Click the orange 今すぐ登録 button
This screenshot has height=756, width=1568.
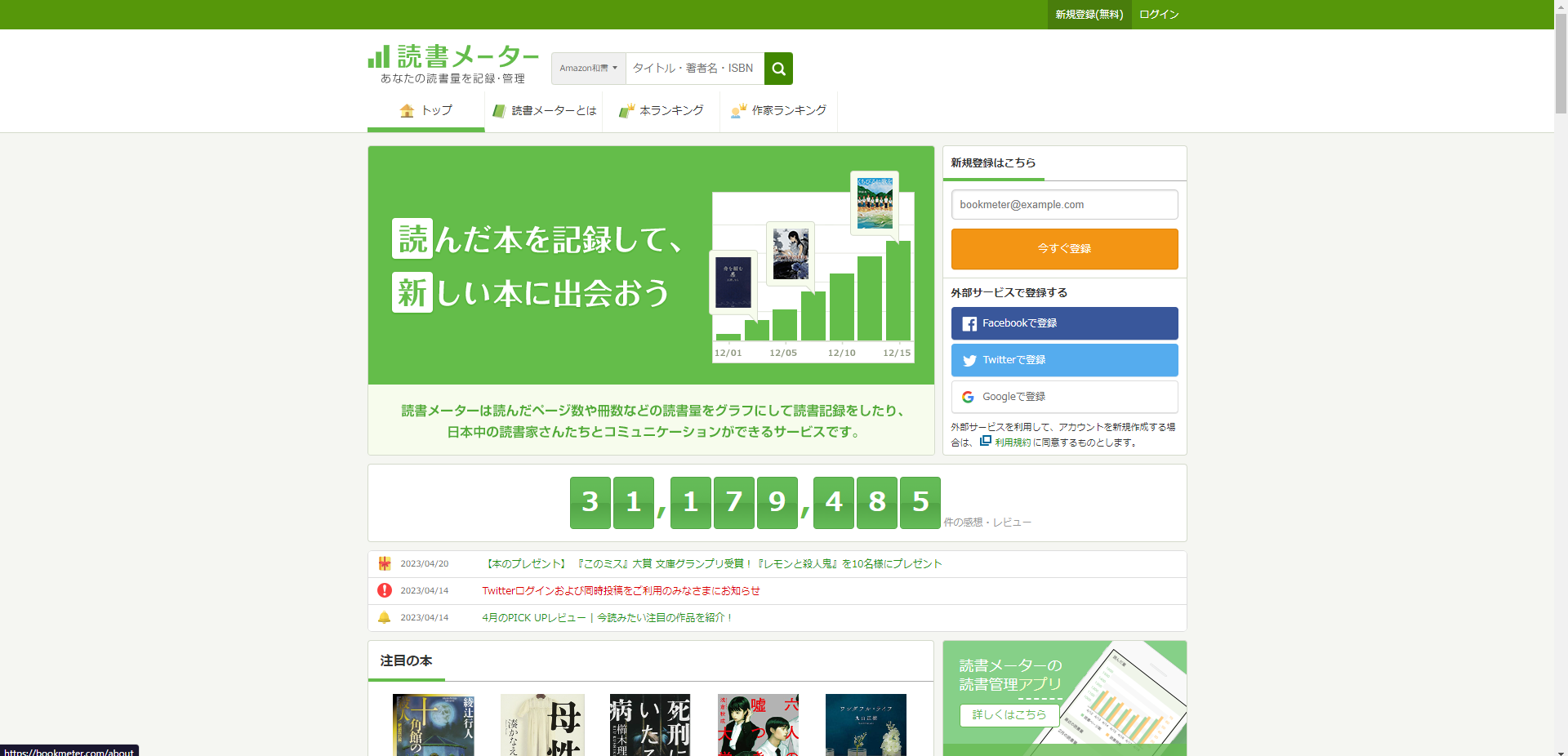pos(1064,248)
